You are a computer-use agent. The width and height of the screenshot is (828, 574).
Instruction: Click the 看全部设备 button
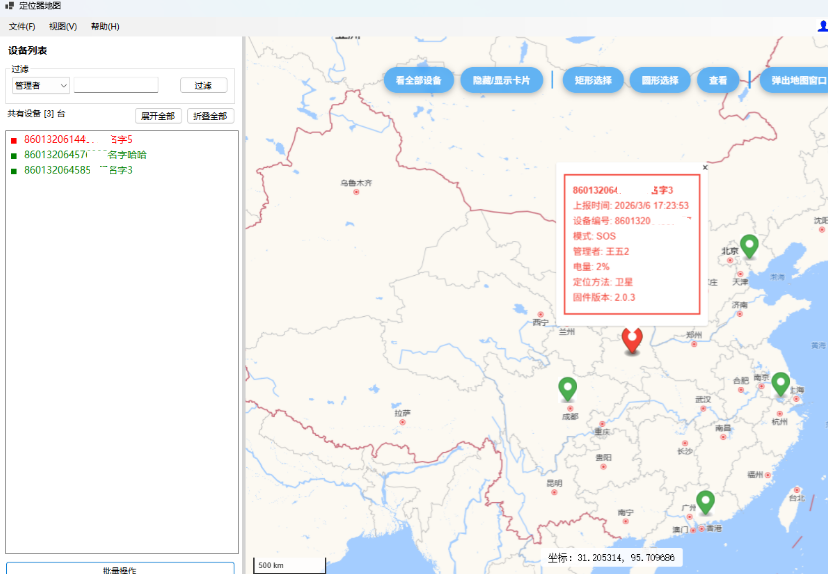pyautogui.click(x=418, y=80)
